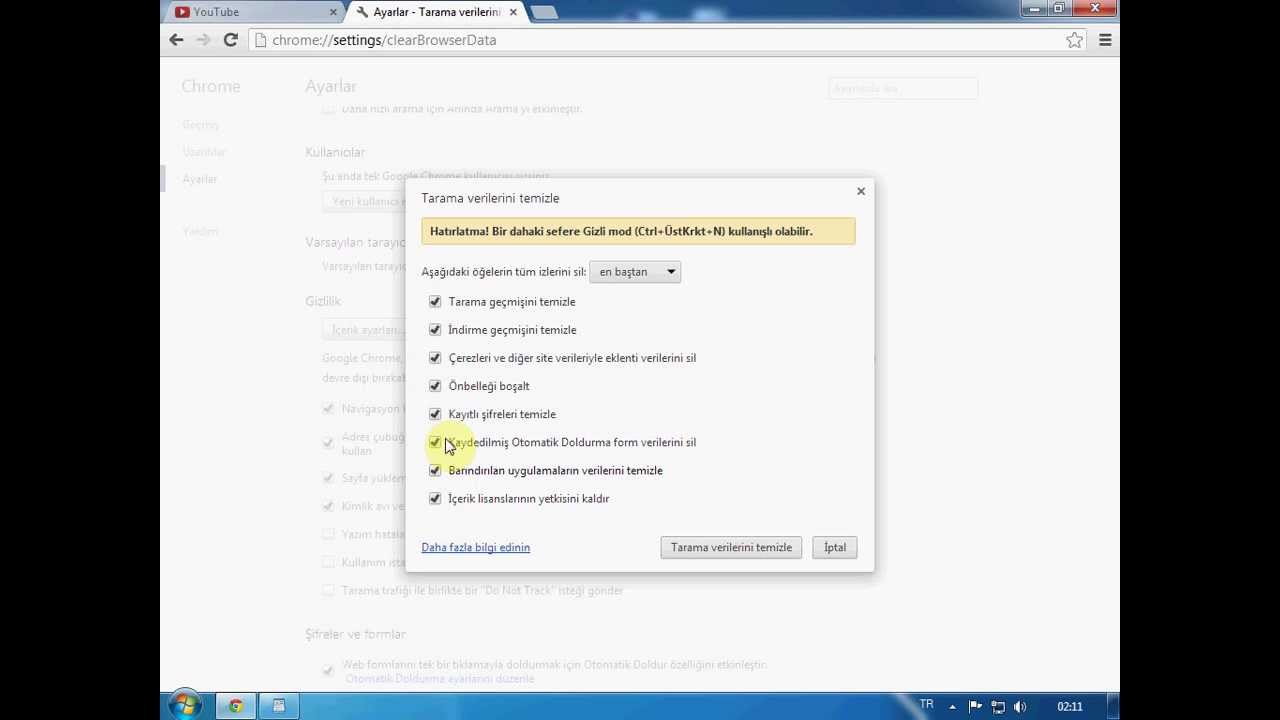Click the browser forward arrow
Viewport: 1280px width, 720px height.
(204, 40)
